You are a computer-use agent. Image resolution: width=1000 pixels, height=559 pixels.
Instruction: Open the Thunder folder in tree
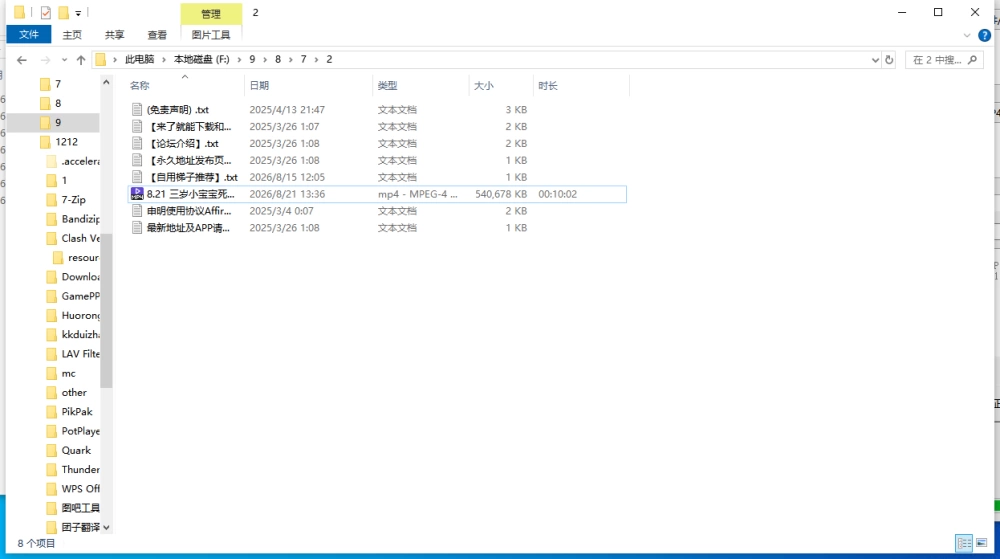point(80,470)
